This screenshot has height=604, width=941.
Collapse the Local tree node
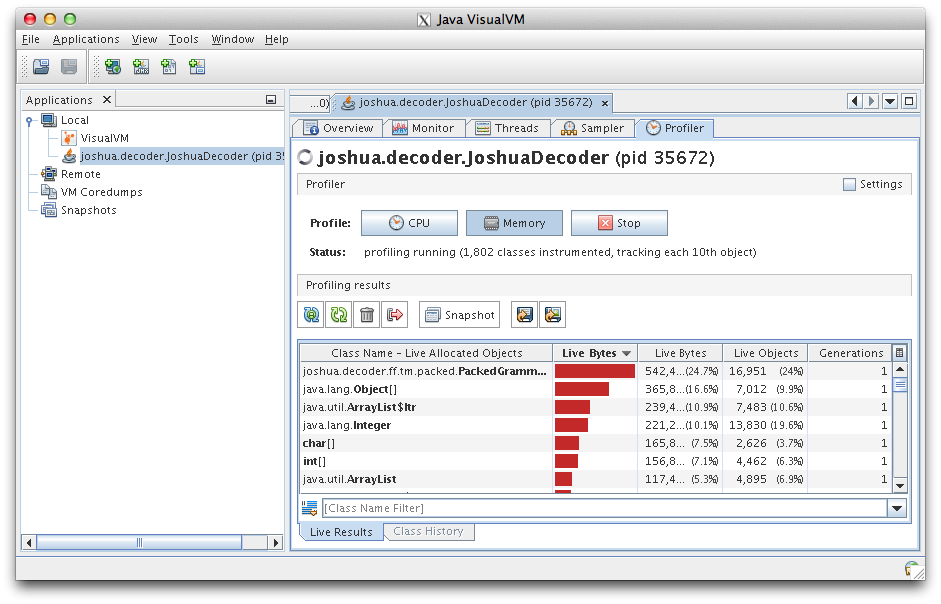point(29,121)
